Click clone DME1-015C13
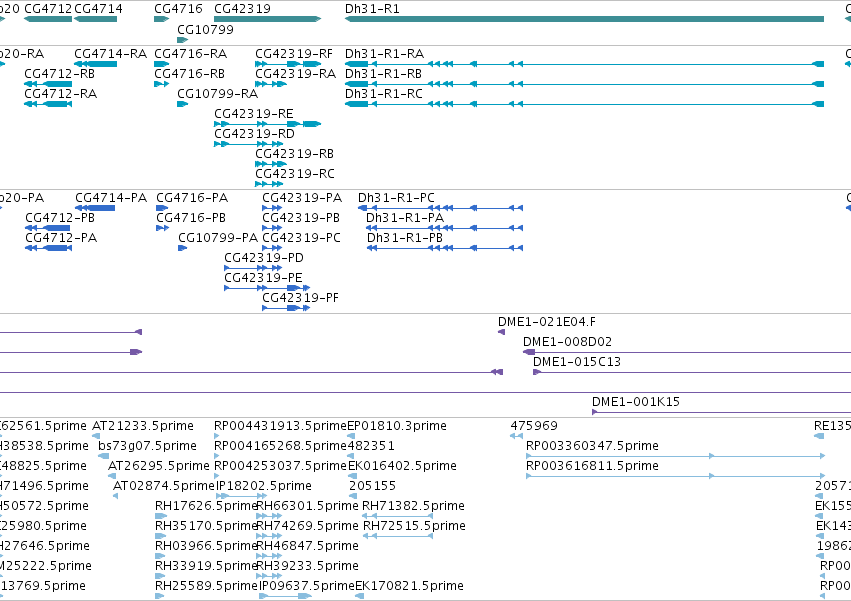The width and height of the screenshot is (851, 601). [x=692, y=372]
